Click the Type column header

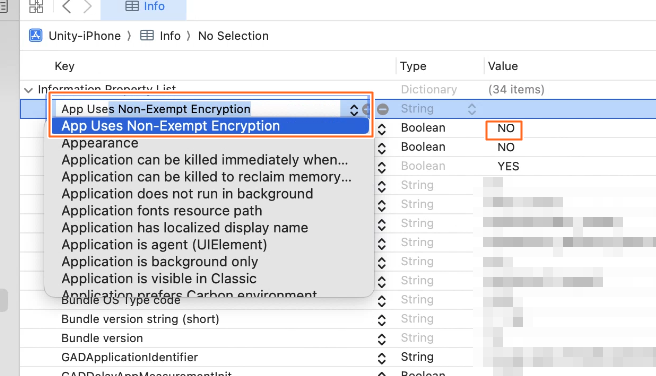point(413,66)
